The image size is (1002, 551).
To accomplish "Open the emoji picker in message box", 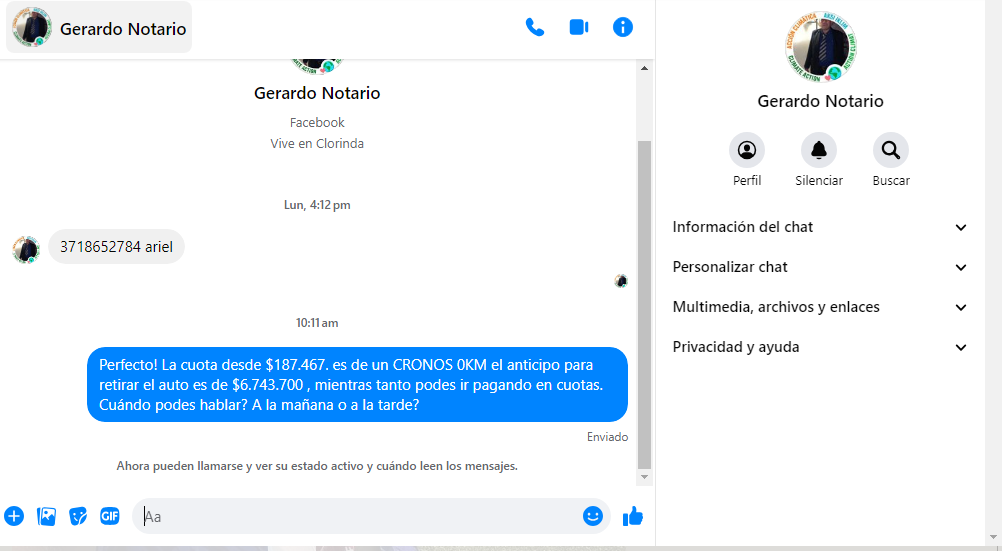I will pos(593,516).
